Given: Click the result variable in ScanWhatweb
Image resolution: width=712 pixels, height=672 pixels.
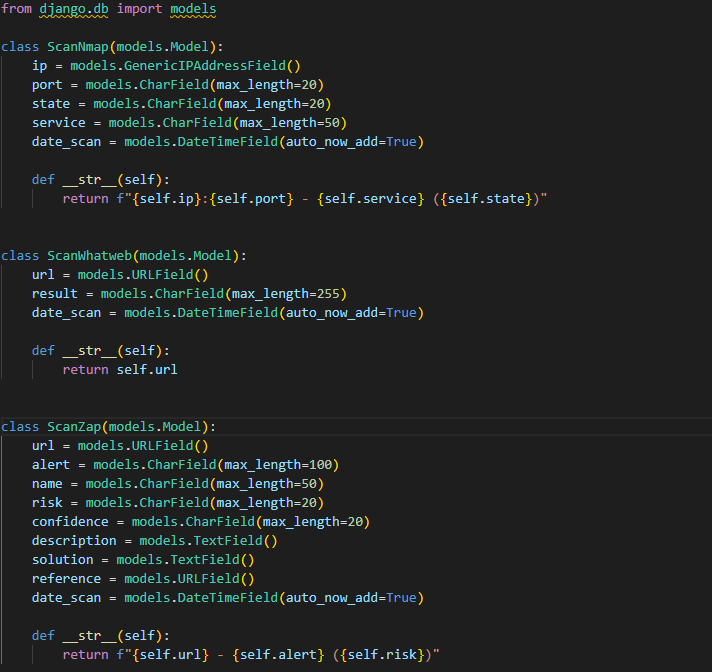Looking at the screenshot, I should click(x=55, y=294).
